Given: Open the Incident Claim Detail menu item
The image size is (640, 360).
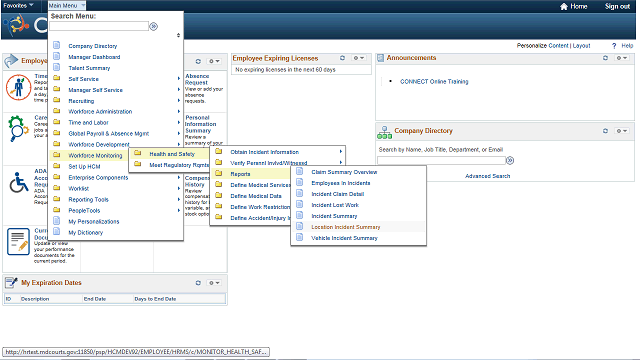Looking at the screenshot, I should click(x=337, y=194).
